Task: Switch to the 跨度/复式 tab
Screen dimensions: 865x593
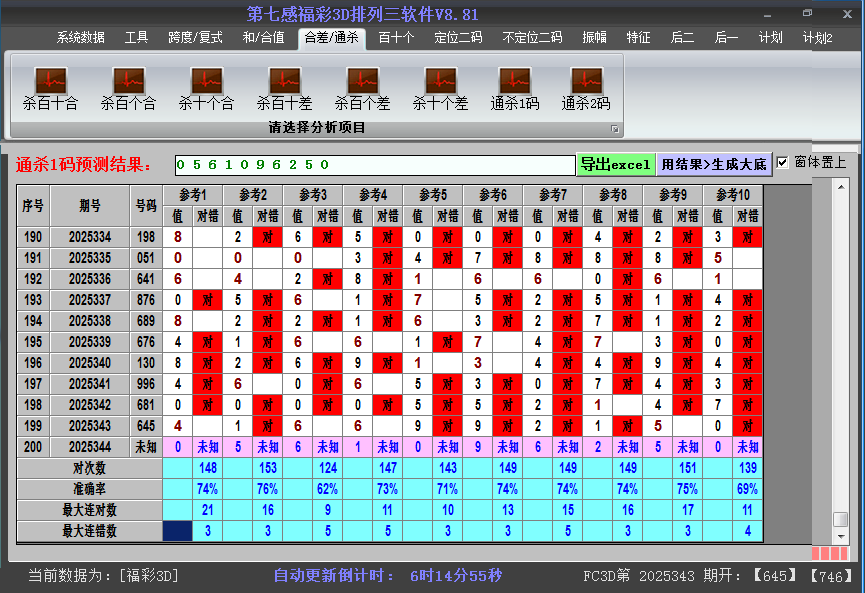Action: pyautogui.click(x=195, y=38)
